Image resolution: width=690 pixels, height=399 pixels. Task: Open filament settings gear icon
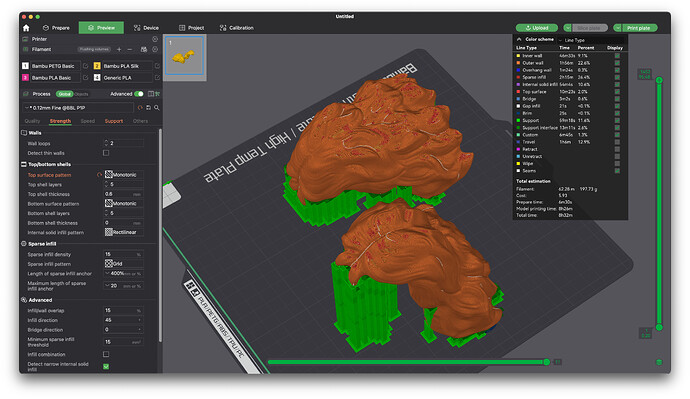point(155,49)
